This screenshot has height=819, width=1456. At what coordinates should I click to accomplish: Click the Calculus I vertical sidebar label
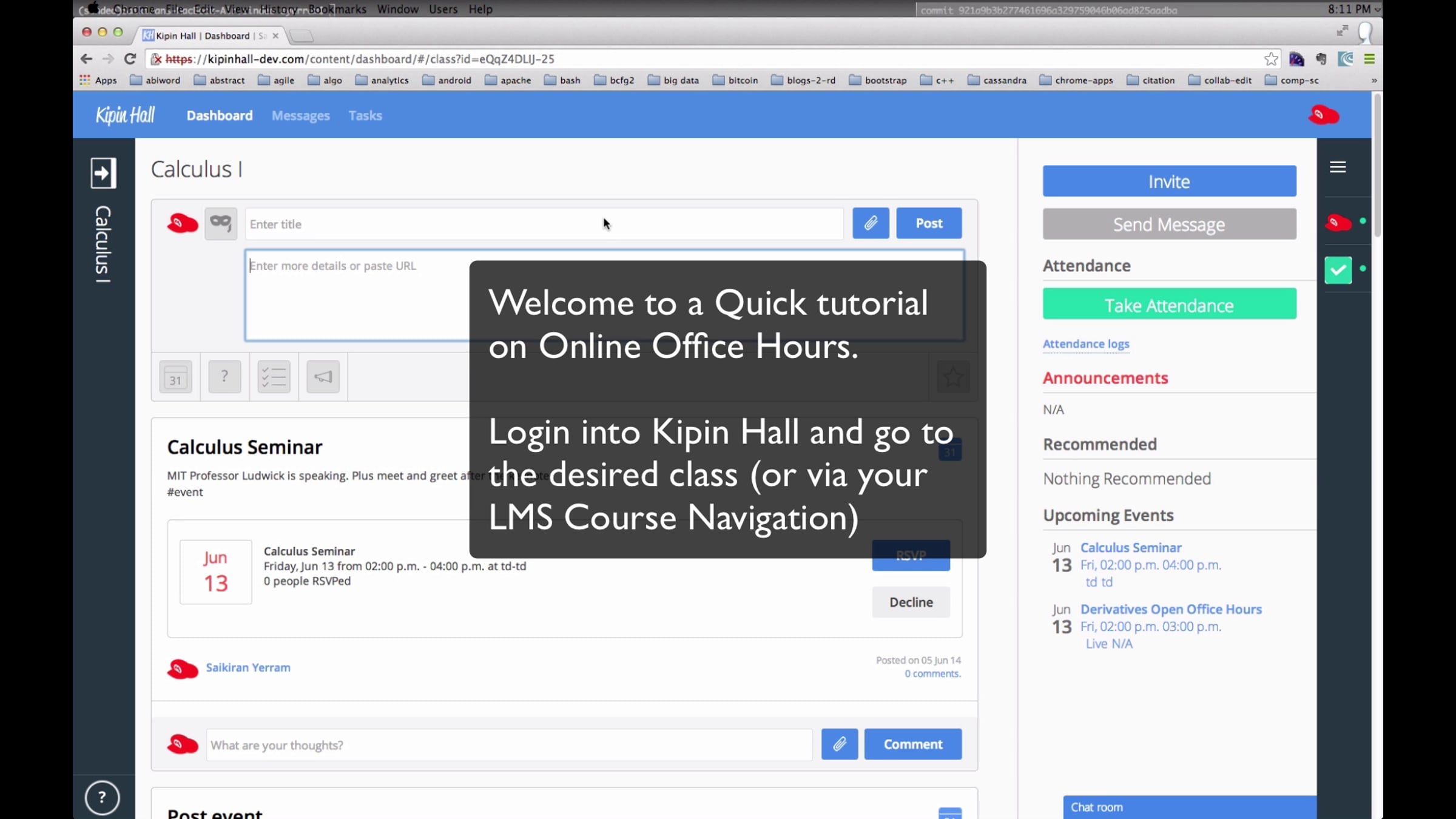pos(103,244)
